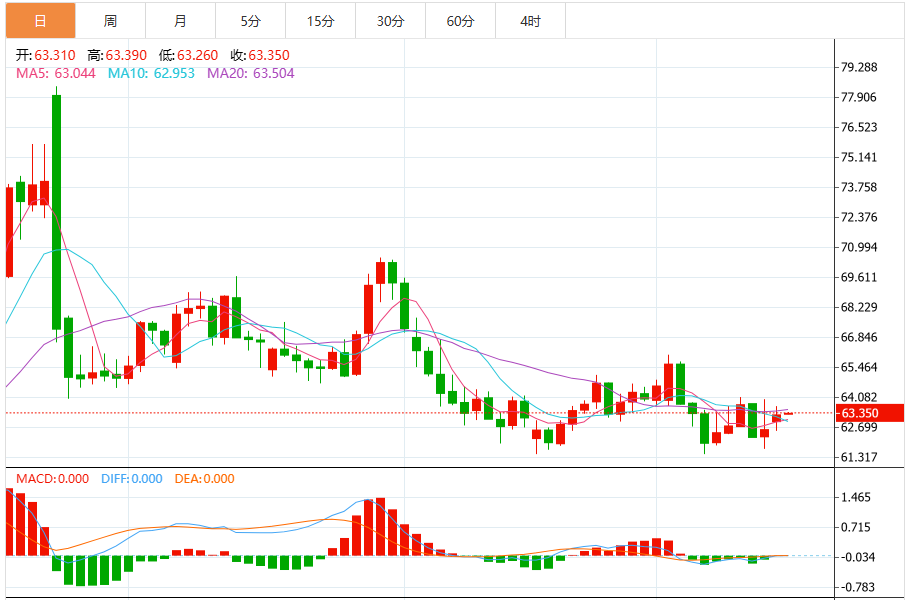
Task: Open the 月 monthly chart tab
Action: coord(180,21)
